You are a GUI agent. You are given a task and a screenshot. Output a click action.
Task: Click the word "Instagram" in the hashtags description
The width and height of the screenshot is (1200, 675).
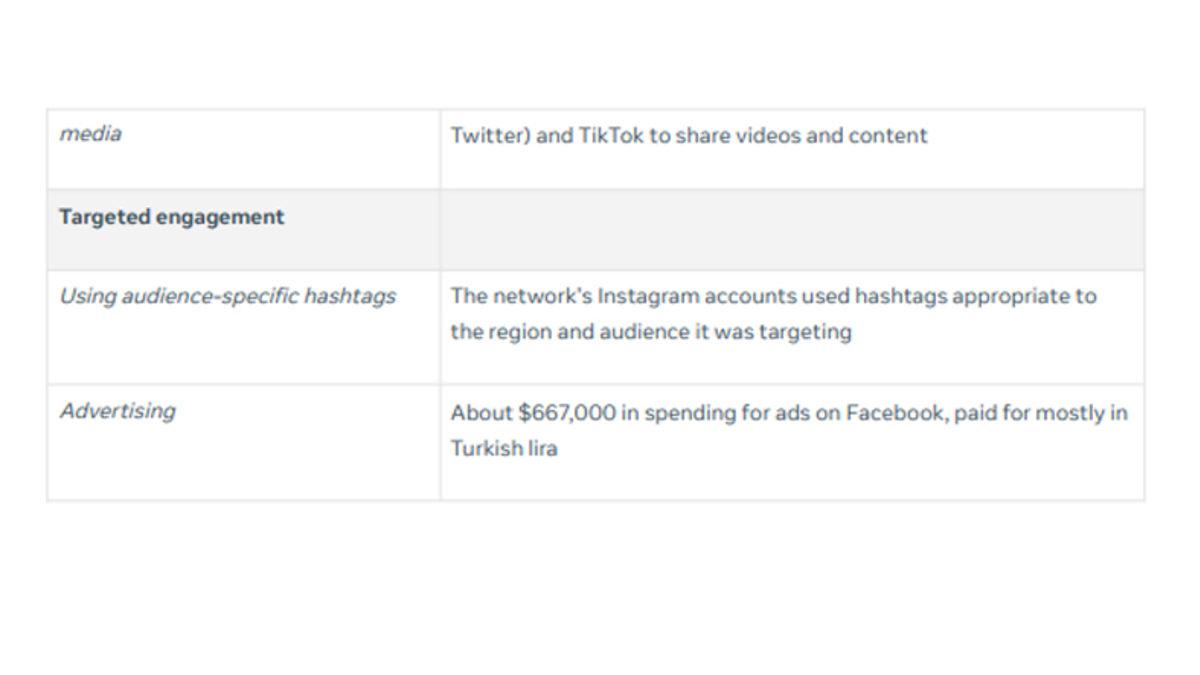click(648, 296)
